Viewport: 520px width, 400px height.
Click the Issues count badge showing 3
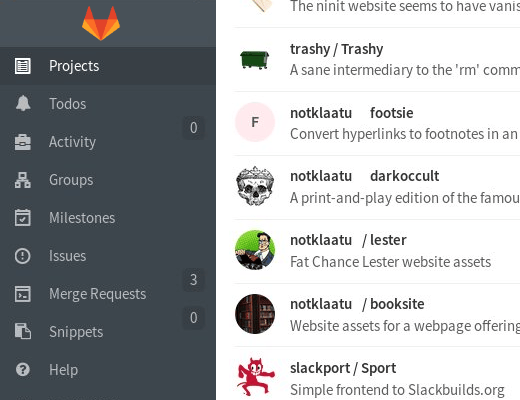[193, 280]
